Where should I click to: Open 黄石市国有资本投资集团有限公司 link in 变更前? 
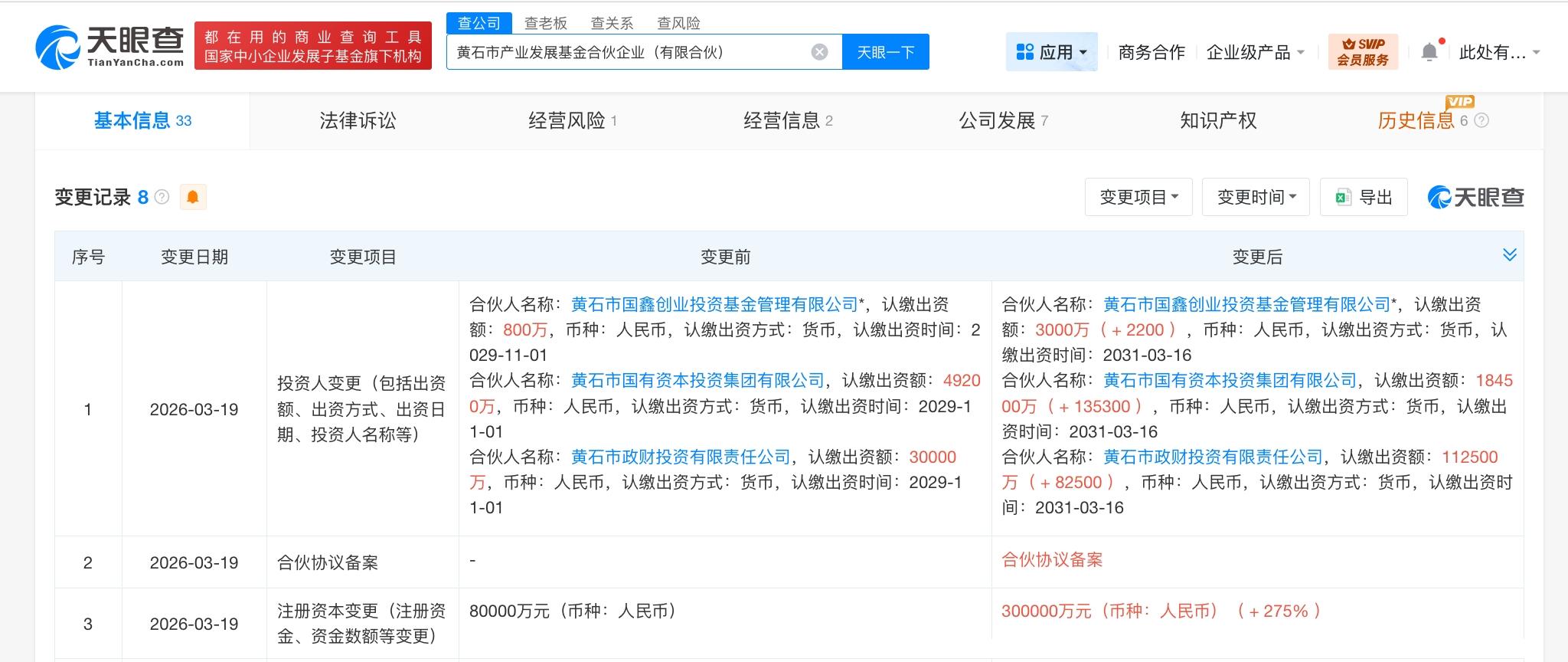697,380
